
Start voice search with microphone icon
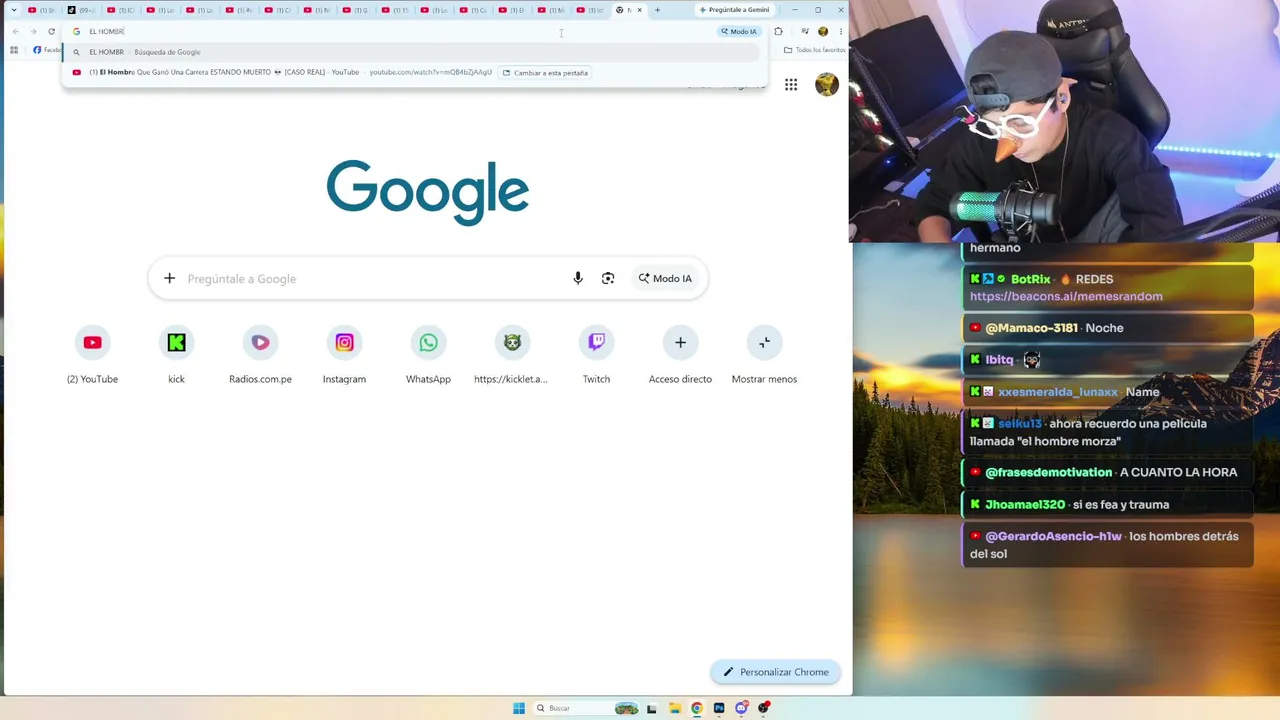point(578,278)
